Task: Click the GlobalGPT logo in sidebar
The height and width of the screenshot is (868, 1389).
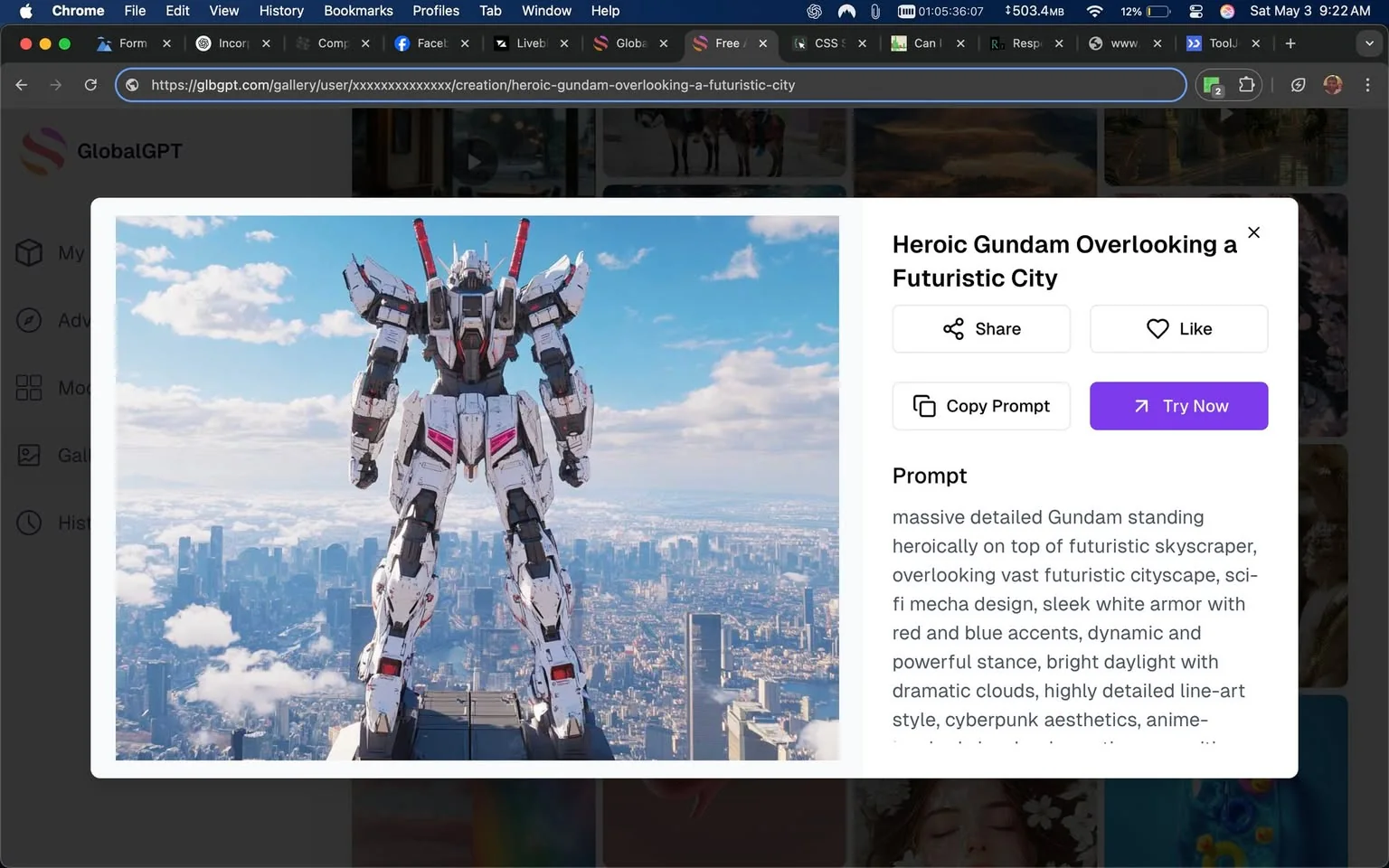Action: (x=101, y=151)
